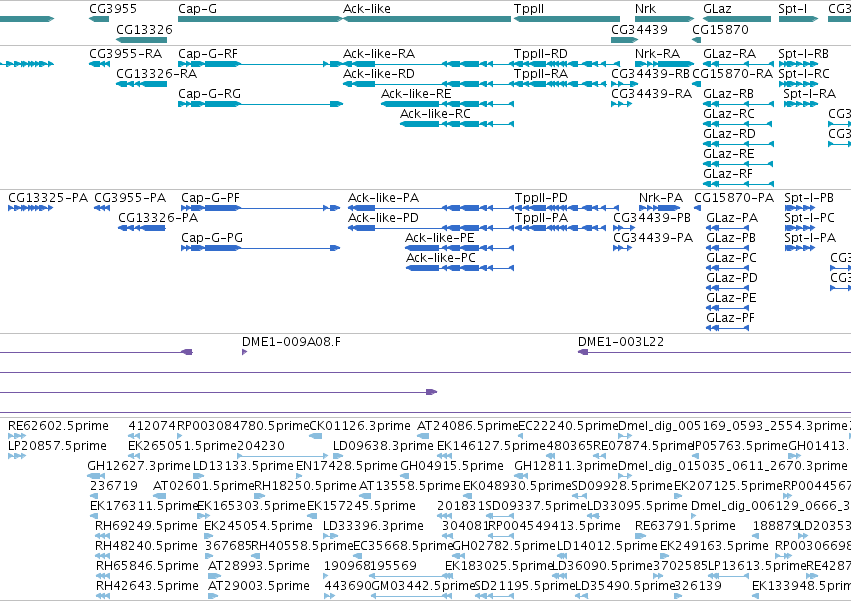This screenshot has width=851, height=601.
Task: Click the Spt-I gene label
Action: (793, 9)
